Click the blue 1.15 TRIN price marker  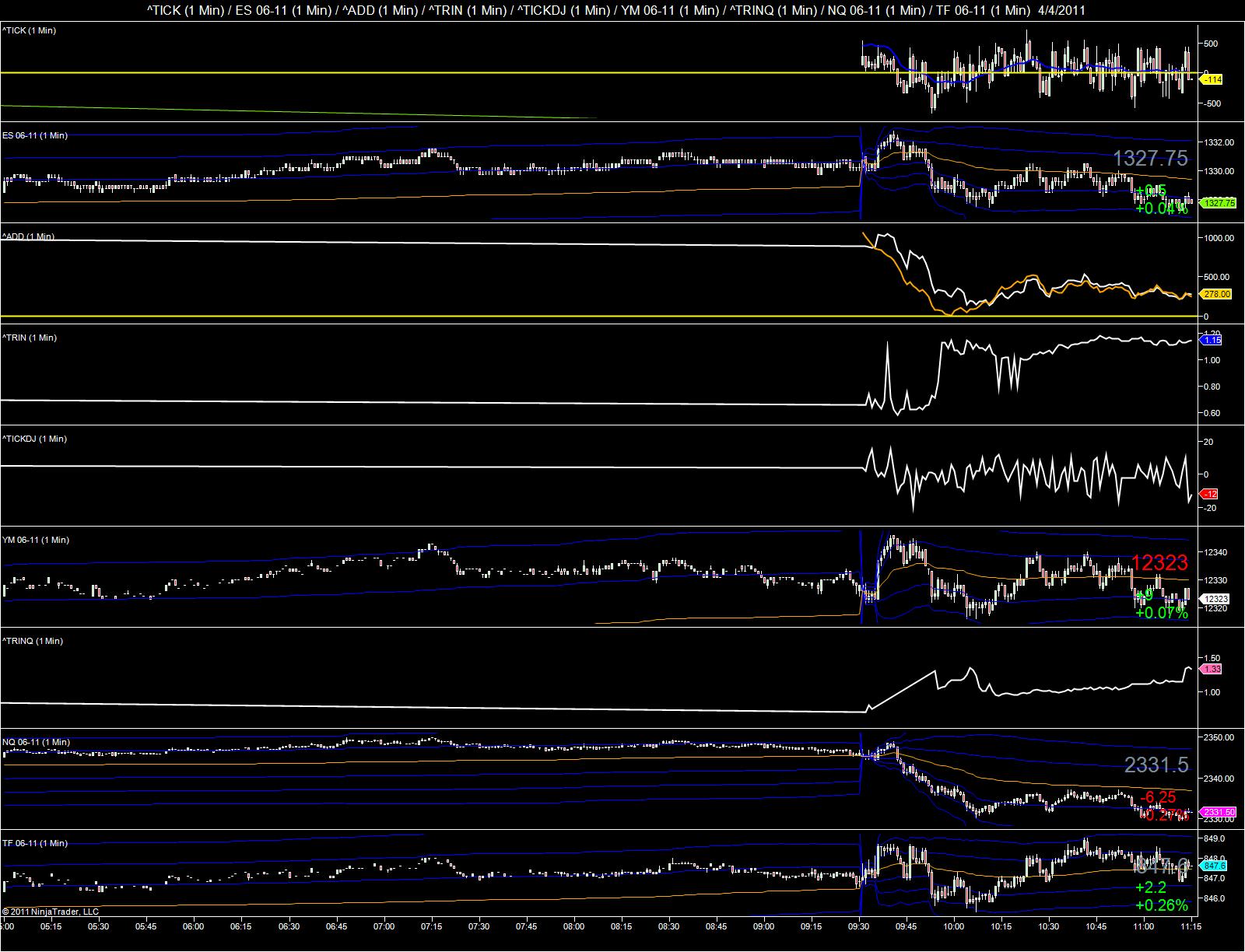1212,341
